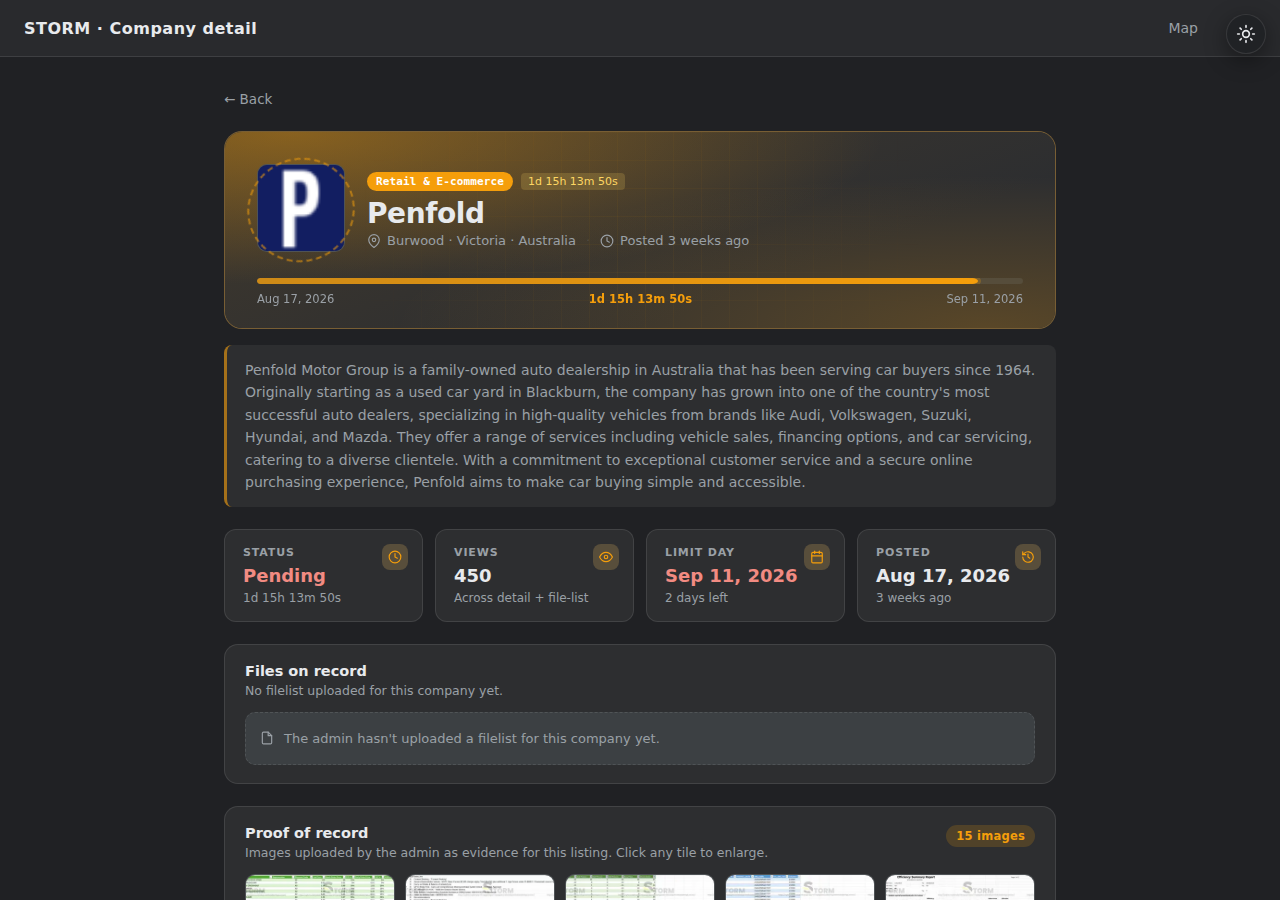Click the orange deadline progress bar
Viewport: 1280px width, 900px height.
640,281
